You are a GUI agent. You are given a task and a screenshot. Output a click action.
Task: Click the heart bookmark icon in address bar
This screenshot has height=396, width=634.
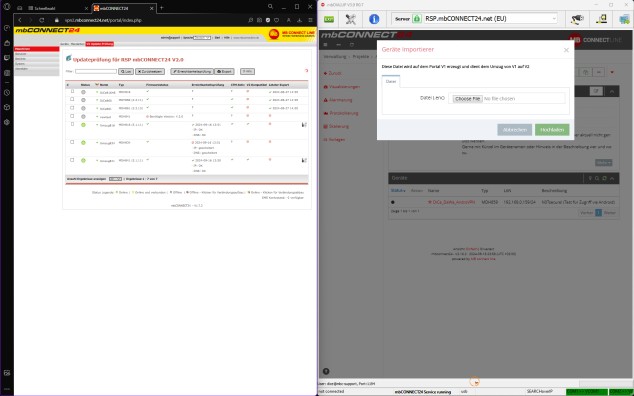[277, 20]
